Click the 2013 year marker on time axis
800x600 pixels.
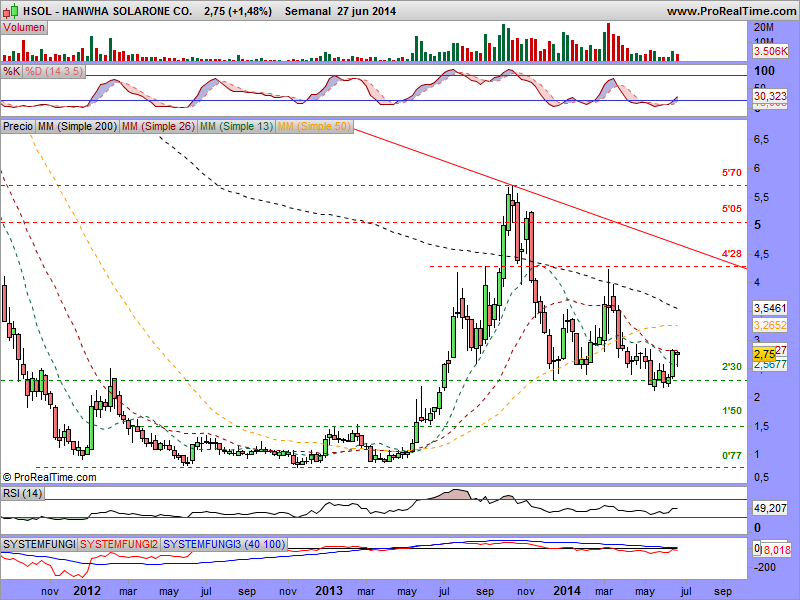(x=329, y=591)
